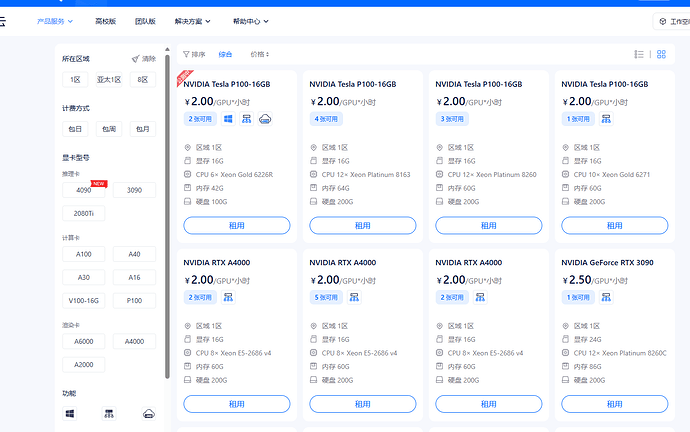Click the filter sidebar vertical scrollbar

[x=167, y=216]
